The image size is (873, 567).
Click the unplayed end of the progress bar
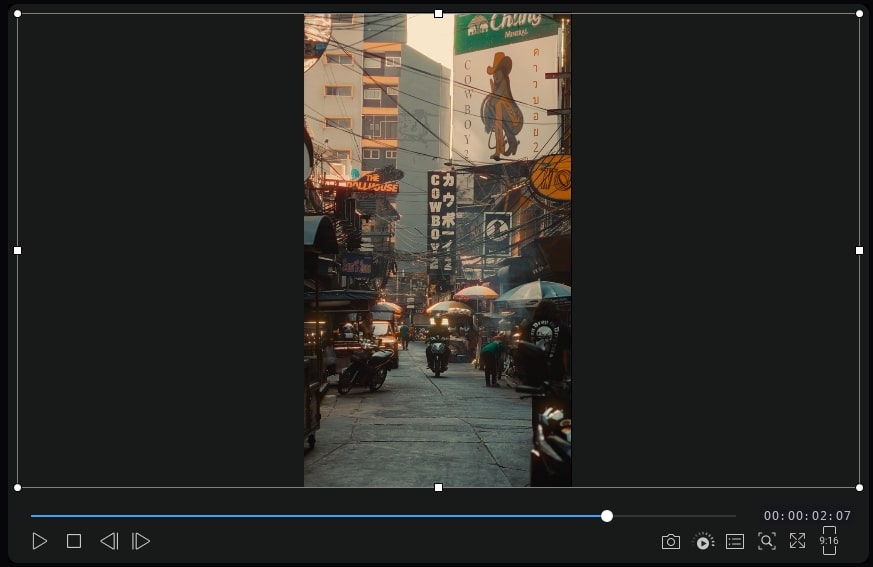(675, 516)
